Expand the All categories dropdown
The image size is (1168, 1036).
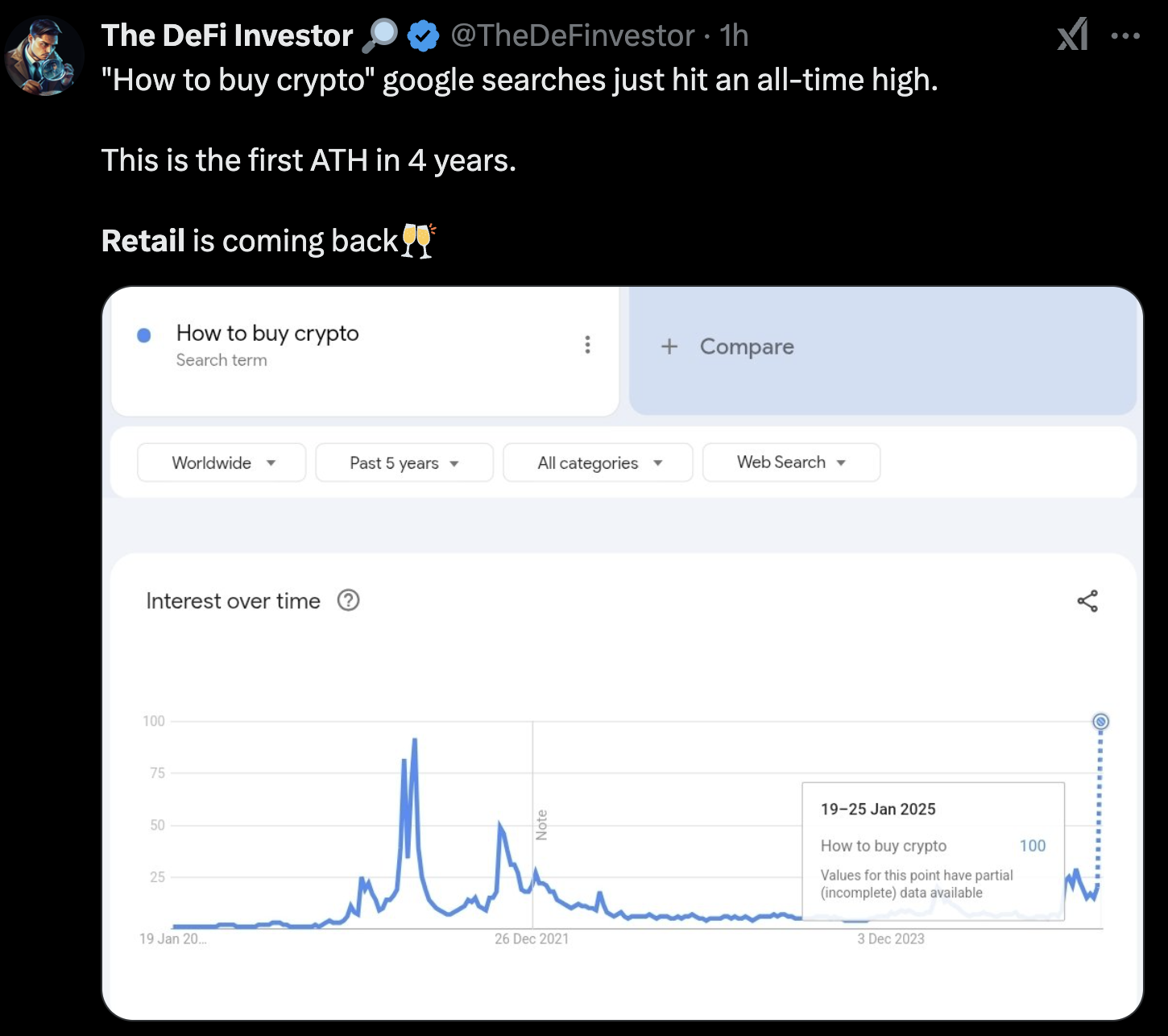coord(598,463)
